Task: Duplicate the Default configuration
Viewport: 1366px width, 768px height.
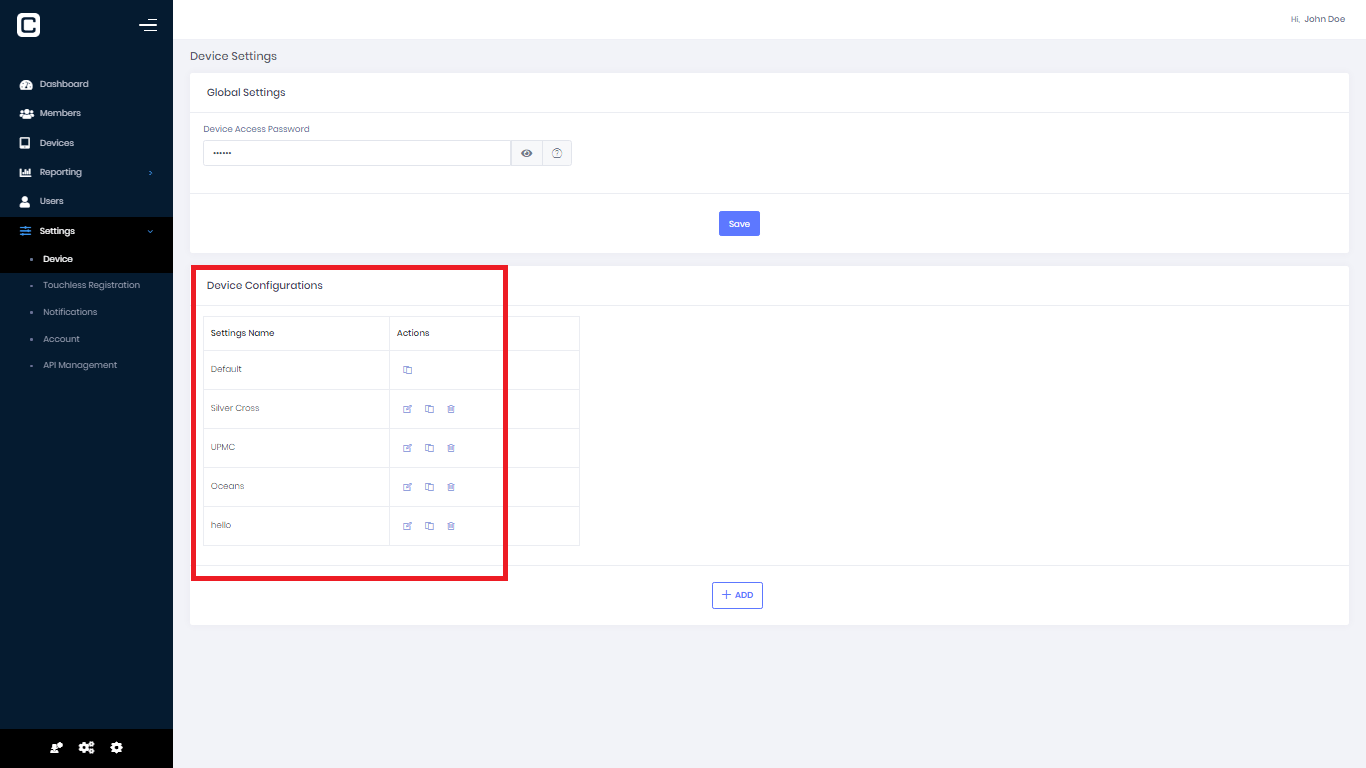Action: (x=407, y=369)
